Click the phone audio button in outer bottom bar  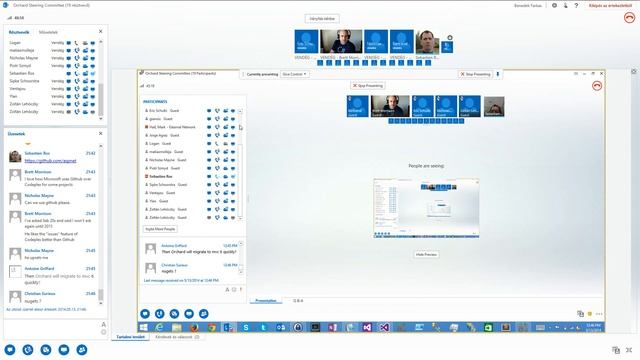coord(28,350)
